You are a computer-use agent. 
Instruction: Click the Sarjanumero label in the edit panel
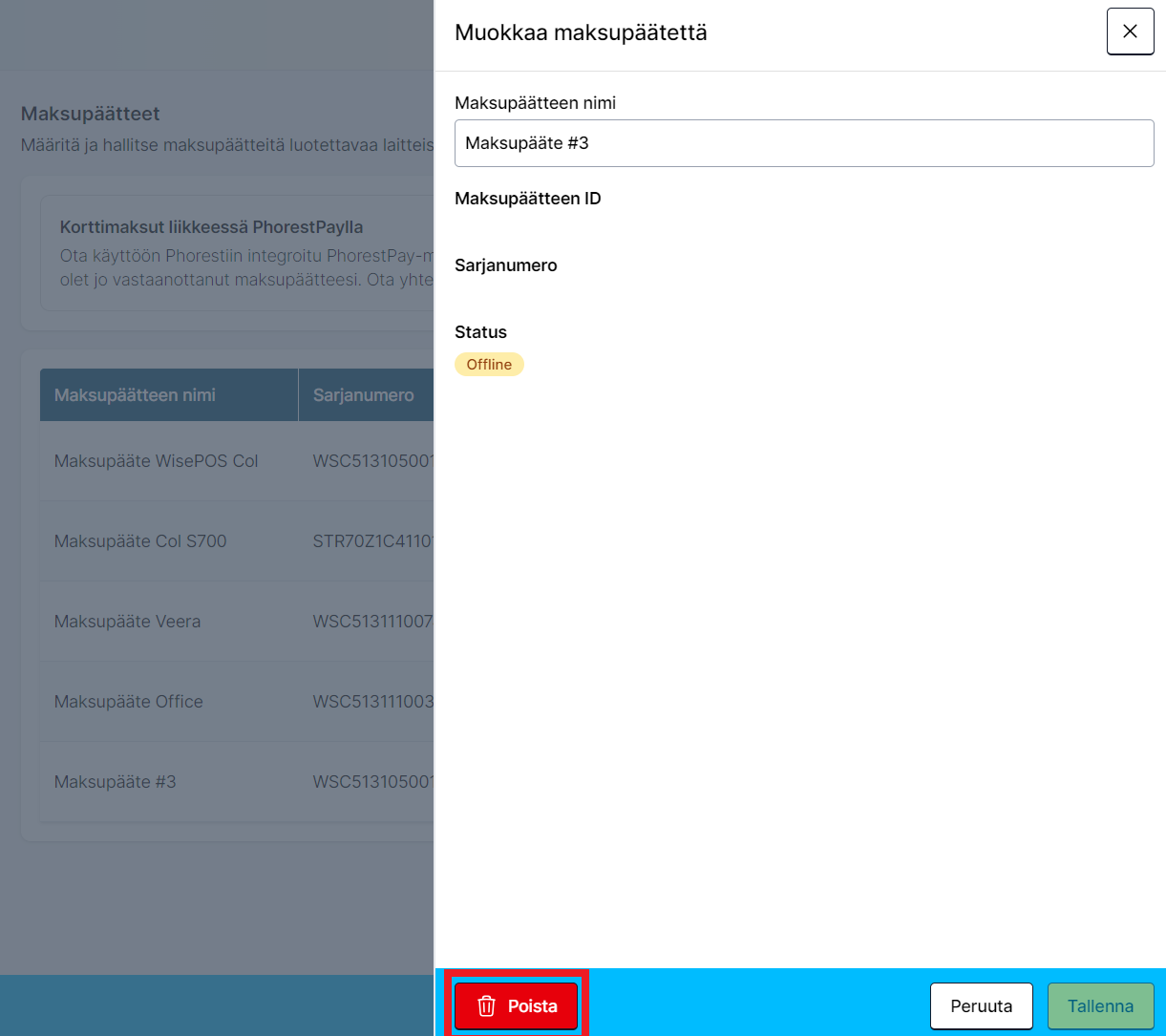(506, 265)
